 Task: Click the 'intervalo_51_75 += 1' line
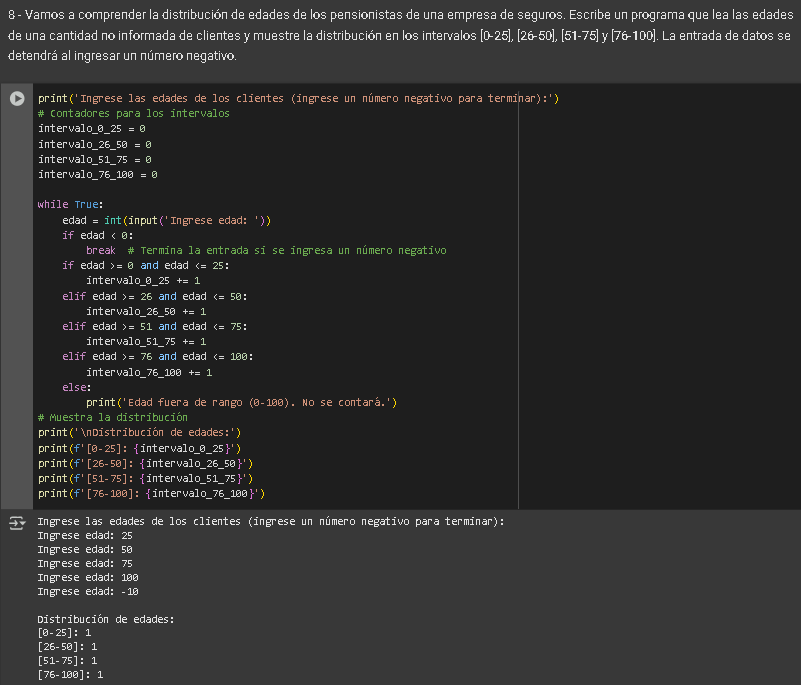(x=146, y=342)
